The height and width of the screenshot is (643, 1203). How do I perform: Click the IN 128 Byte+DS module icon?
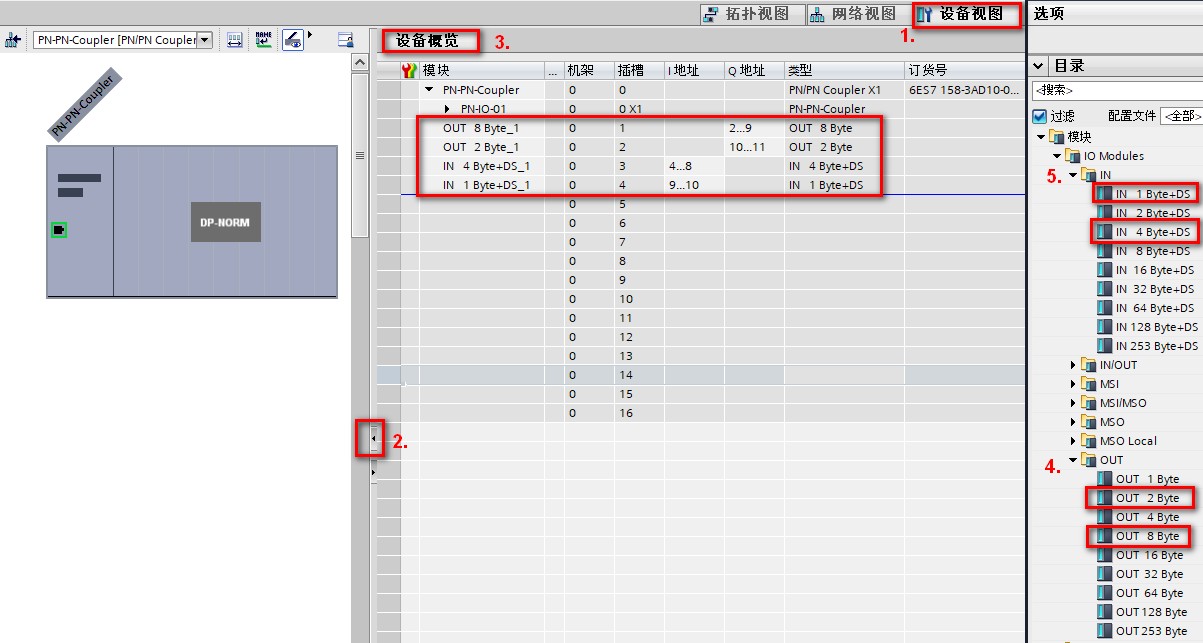pos(1104,327)
